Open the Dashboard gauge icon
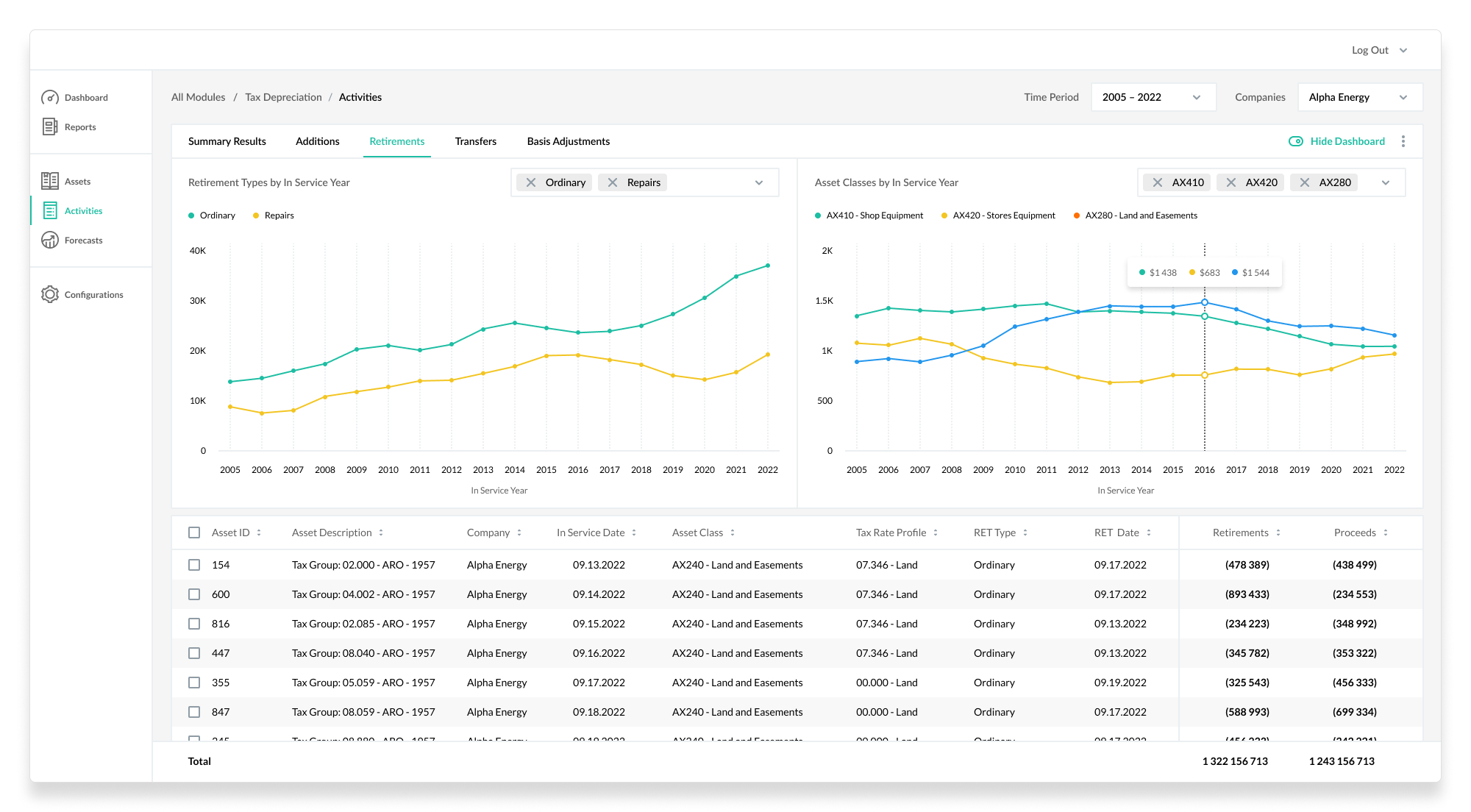The image size is (1471, 812). (x=50, y=97)
